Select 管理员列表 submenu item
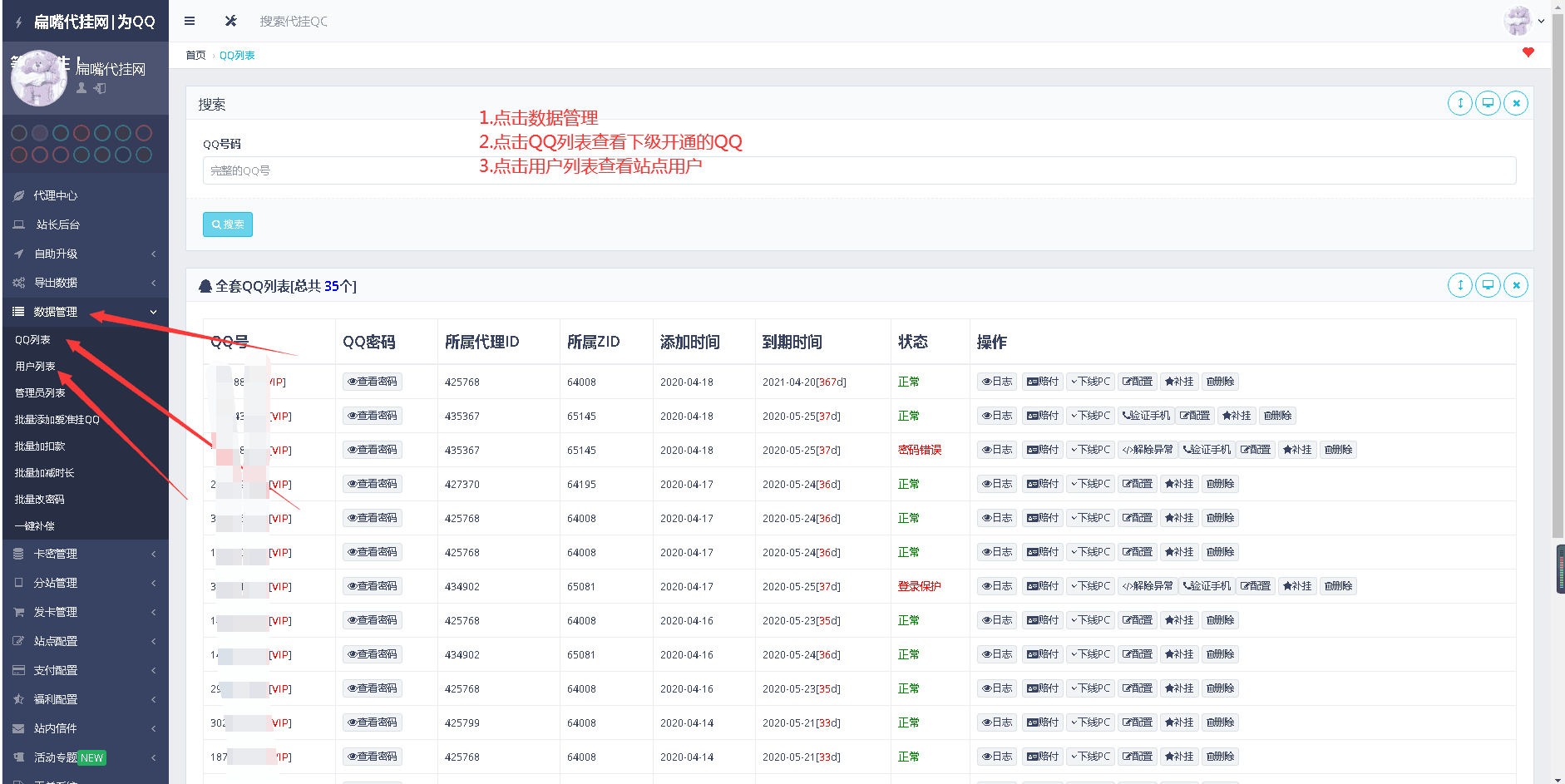 tap(40, 393)
